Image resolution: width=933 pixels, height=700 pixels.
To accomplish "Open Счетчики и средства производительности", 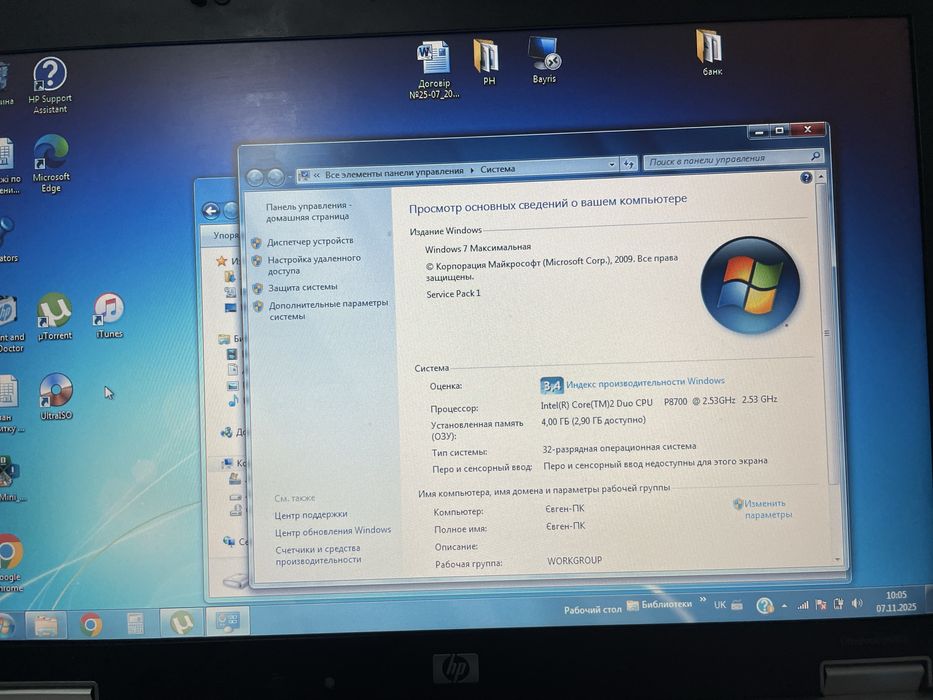I will click(x=318, y=554).
